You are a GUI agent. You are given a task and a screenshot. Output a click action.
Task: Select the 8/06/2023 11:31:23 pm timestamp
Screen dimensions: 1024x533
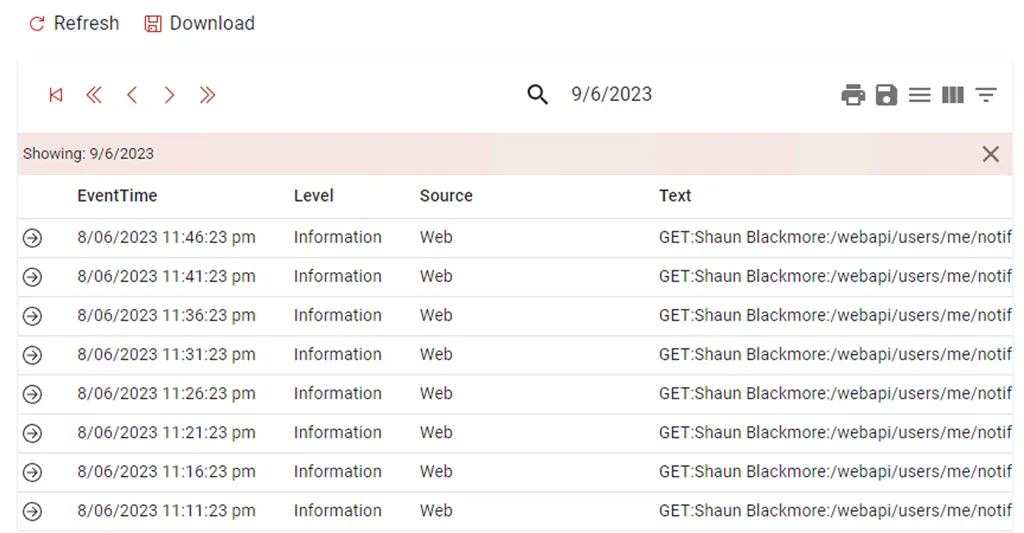tap(167, 355)
